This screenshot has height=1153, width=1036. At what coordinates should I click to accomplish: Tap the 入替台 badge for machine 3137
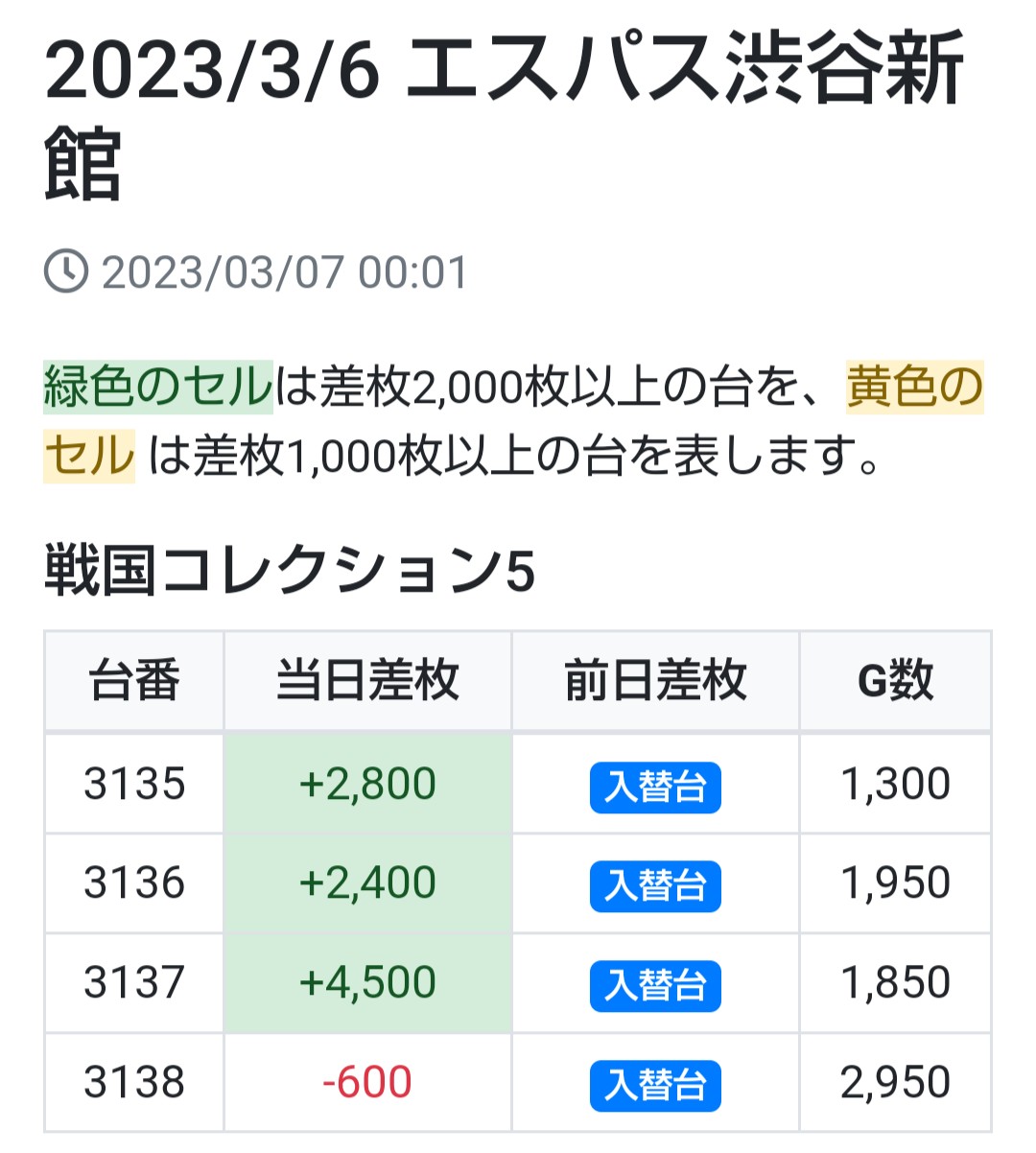[x=655, y=985]
